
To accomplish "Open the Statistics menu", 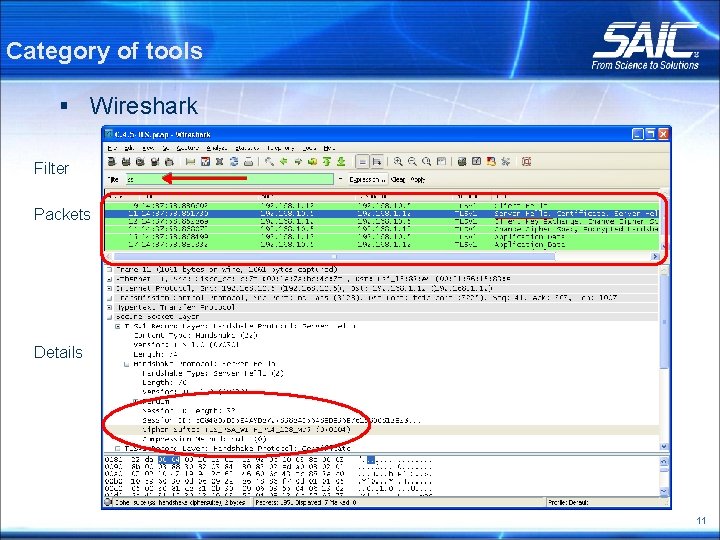I will [247, 148].
